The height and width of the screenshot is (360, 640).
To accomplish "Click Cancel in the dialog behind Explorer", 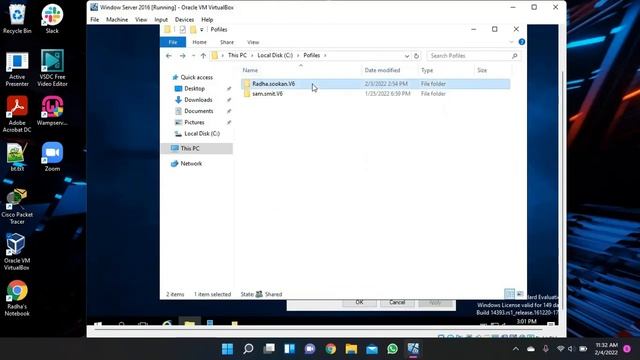I will click(x=397, y=302).
